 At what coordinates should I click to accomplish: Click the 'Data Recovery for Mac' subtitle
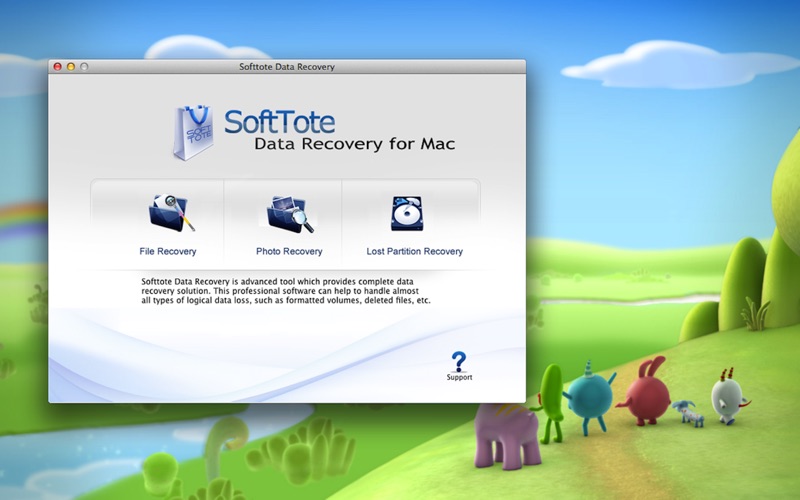[x=354, y=144]
